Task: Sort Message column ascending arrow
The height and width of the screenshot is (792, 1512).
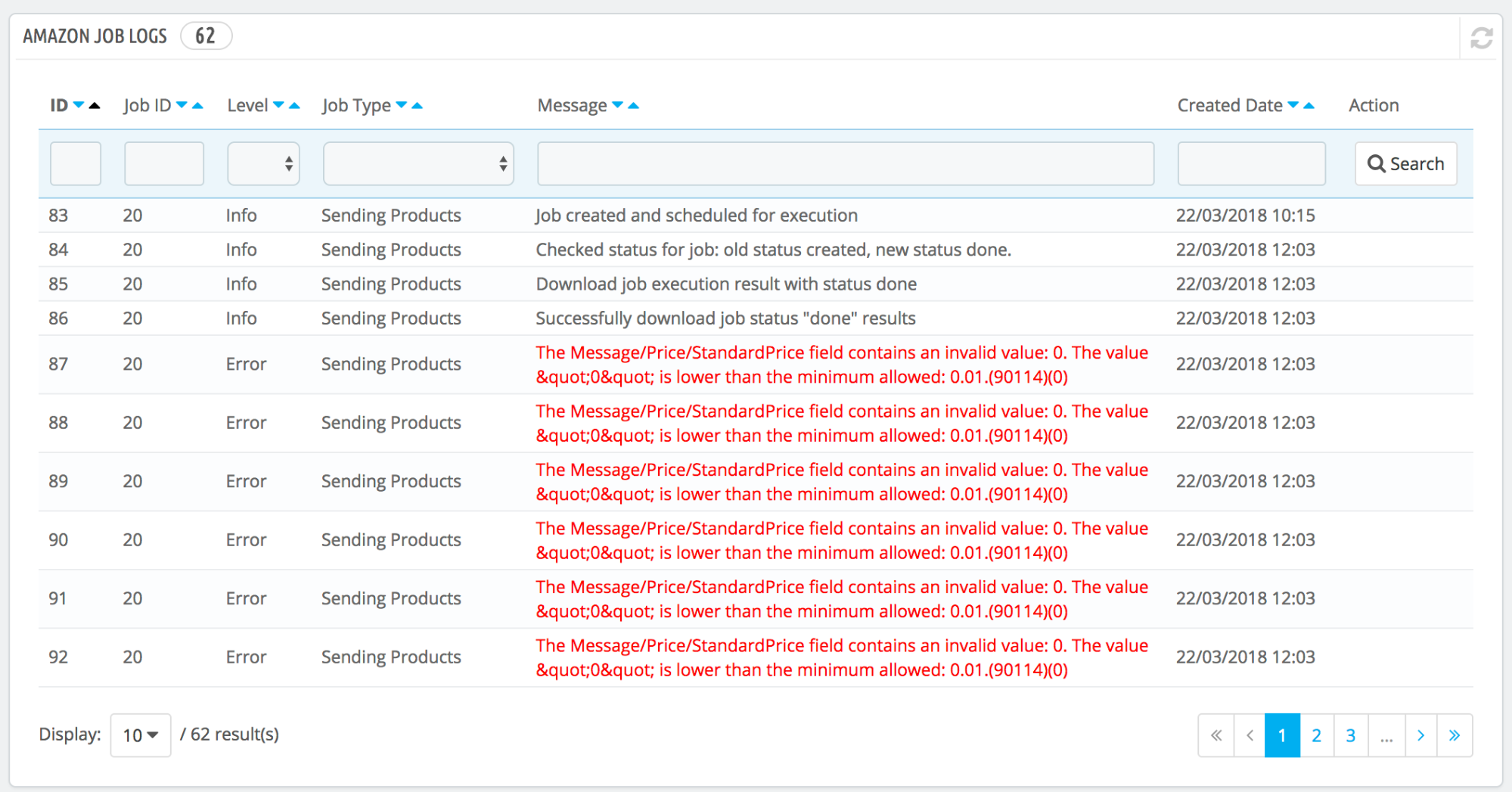Action: (634, 105)
